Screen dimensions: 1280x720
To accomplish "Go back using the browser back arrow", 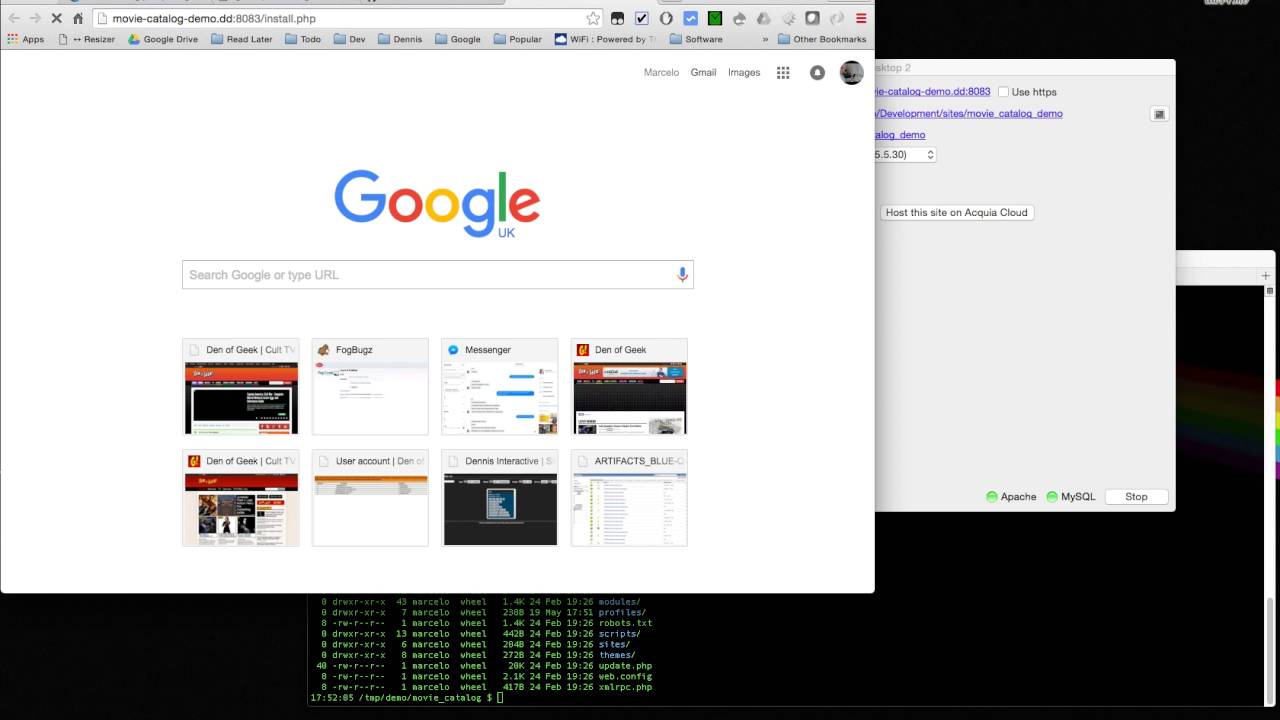I will click(x=14, y=18).
